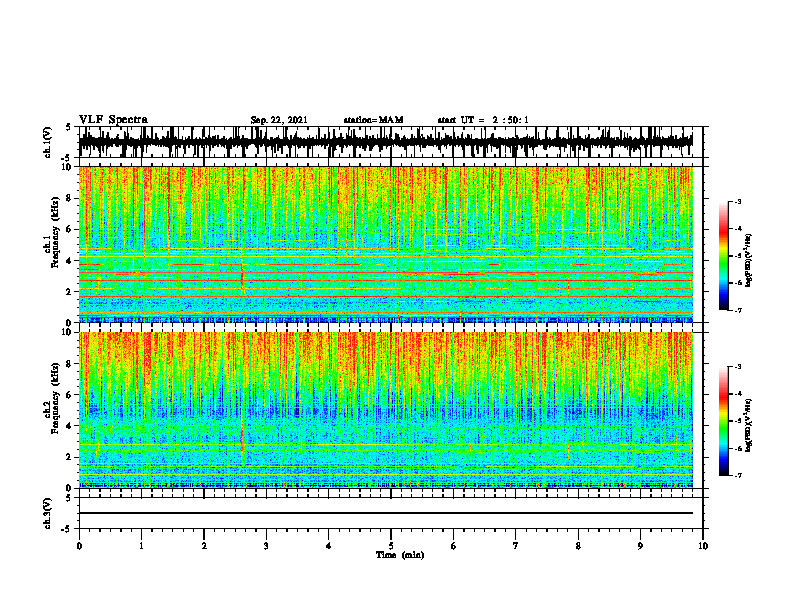Image resolution: width=792 pixels, height=612 pixels.
Task: Click the "Time (min)" axis title
Action: (x=400, y=555)
